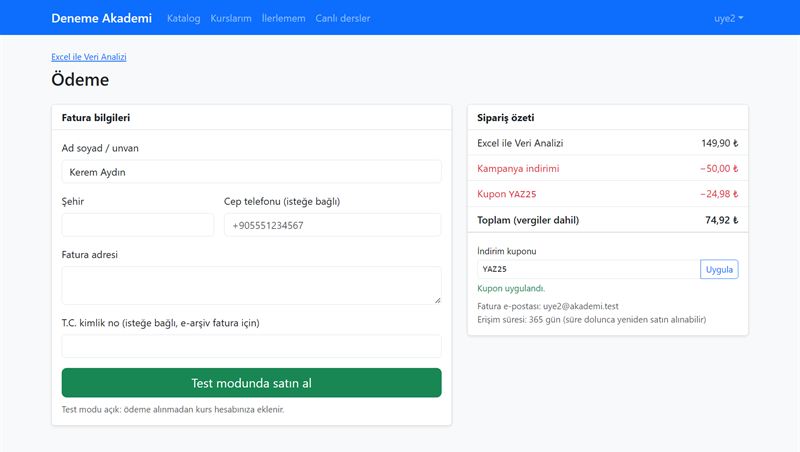Select the Fatura bilgileri card header
Screen dimensions: 800x452
pyautogui.click(x=252, y=117)
